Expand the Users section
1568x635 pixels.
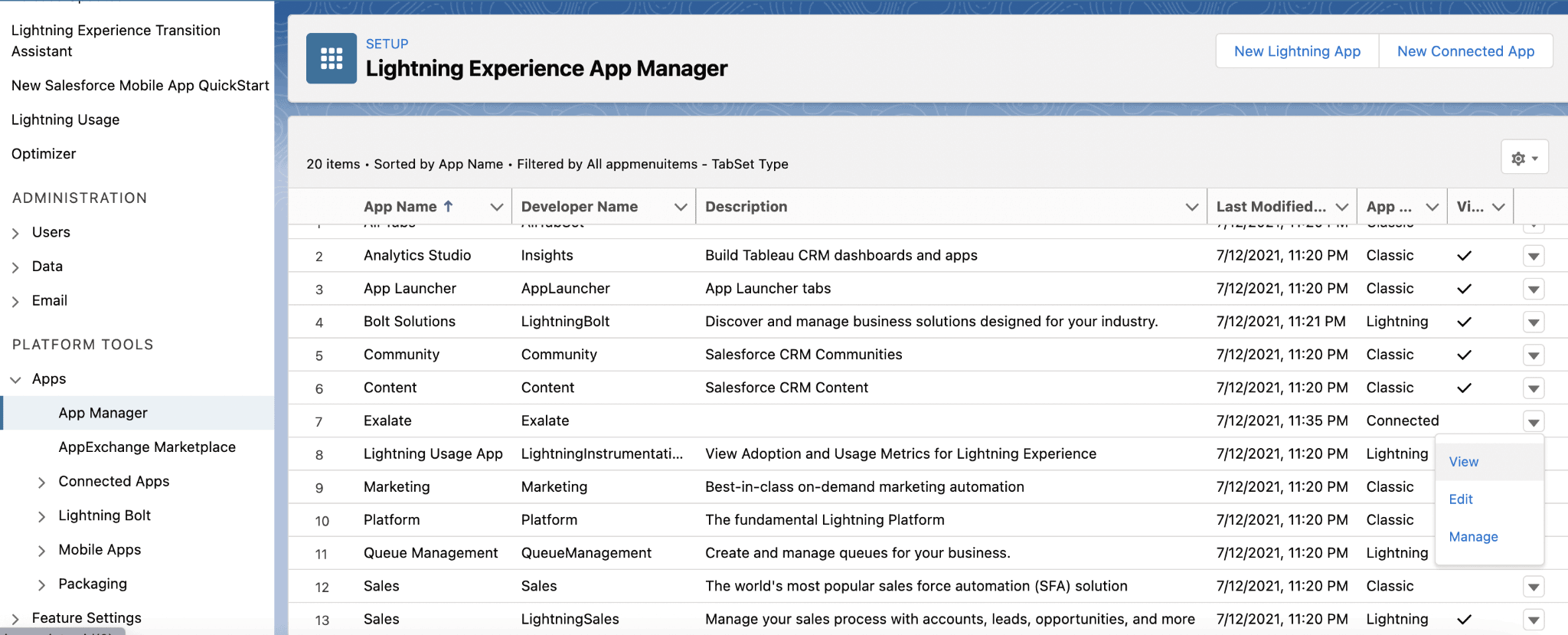(15, 233)
